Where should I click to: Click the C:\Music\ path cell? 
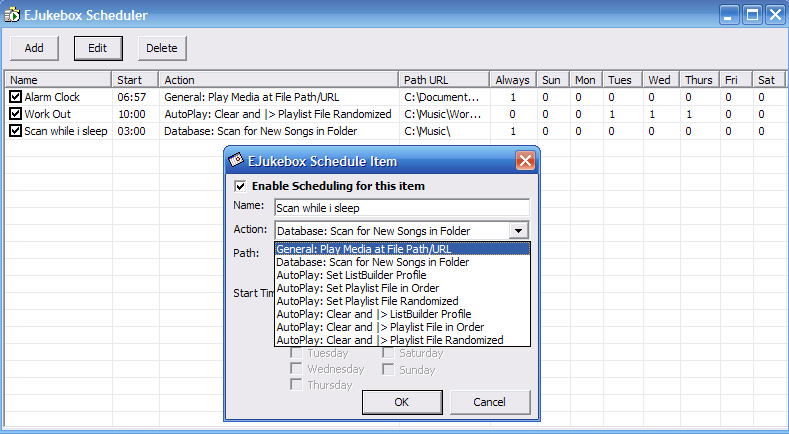[x=427, y=131]
